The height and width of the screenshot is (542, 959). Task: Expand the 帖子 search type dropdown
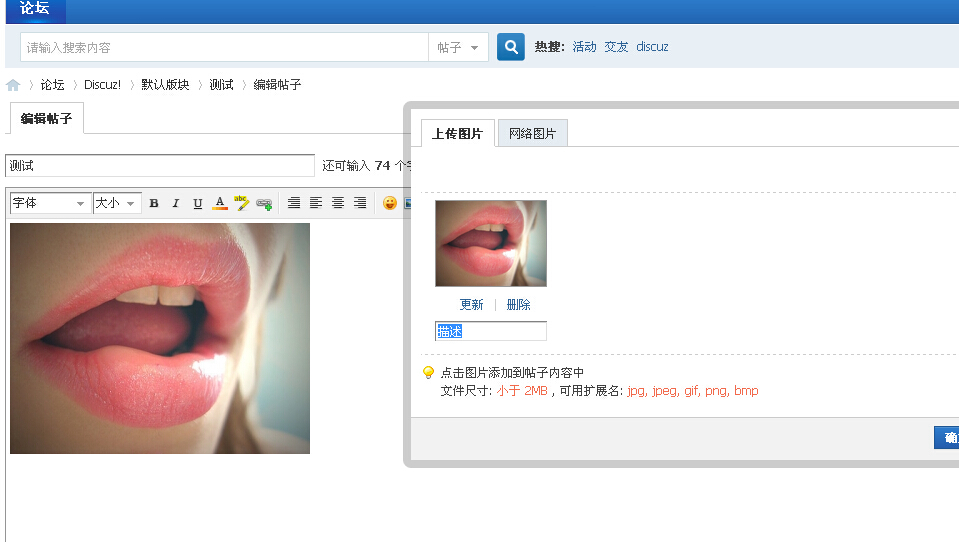(458, 47)
